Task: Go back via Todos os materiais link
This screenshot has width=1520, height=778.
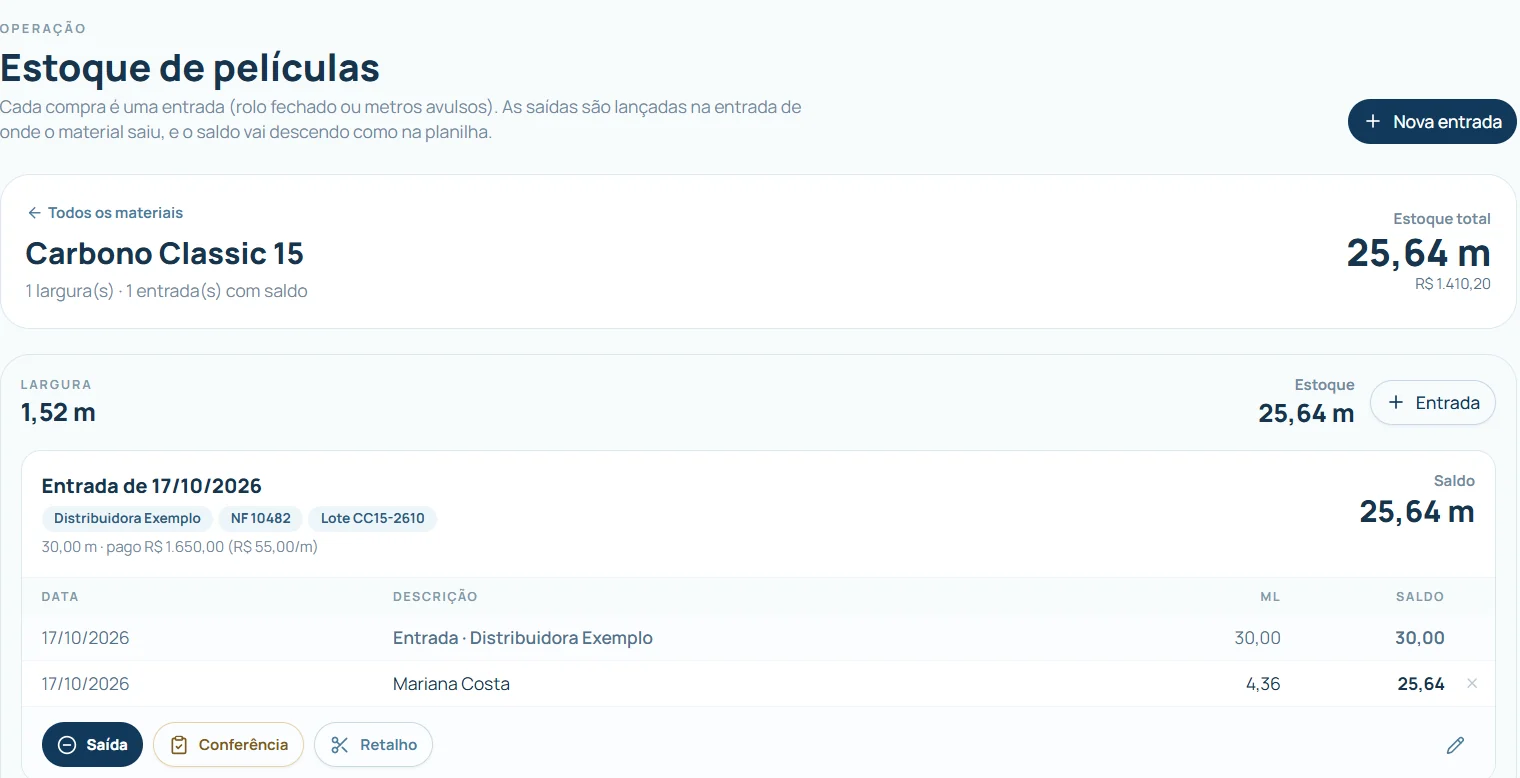Action: pos(105,213)
